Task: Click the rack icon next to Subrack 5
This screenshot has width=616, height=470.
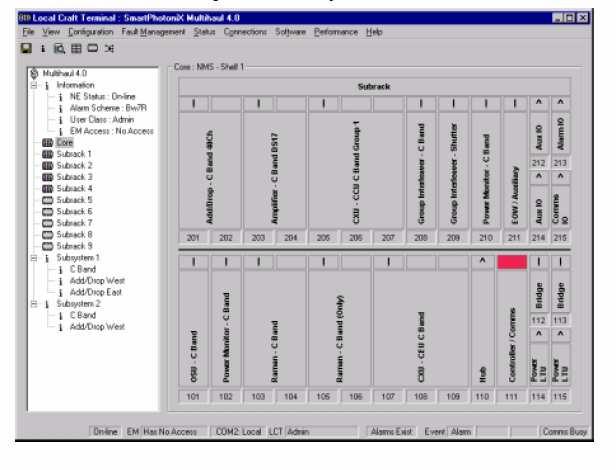Action: click(48, 200)
